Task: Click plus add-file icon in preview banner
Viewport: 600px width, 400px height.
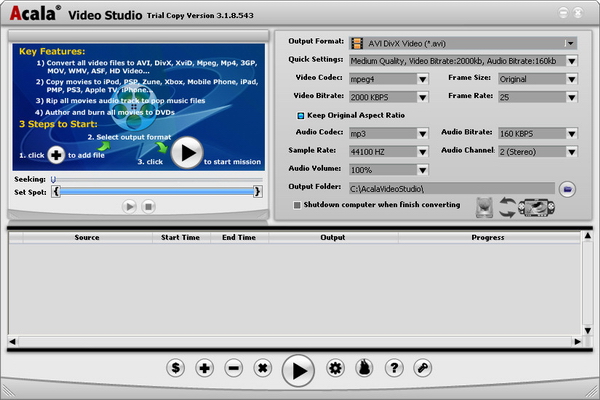Action: (56, 155)
